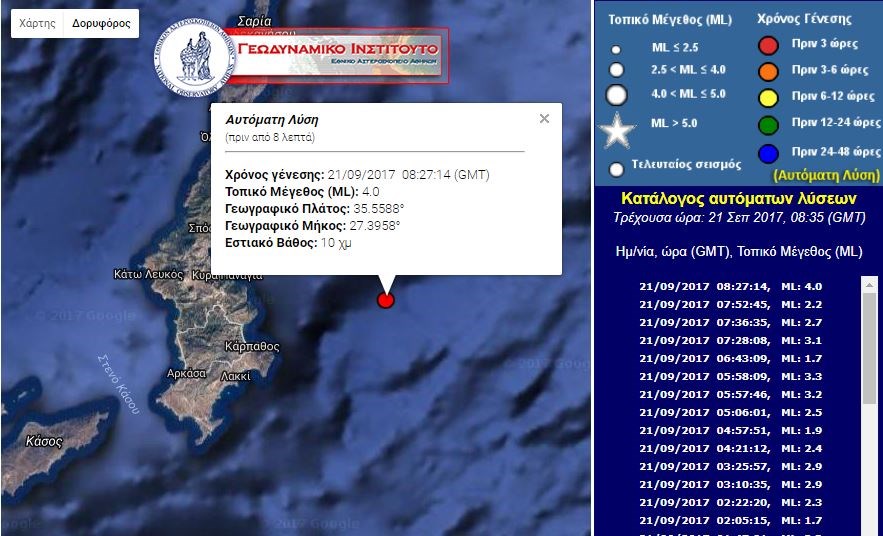Image resolution: width=883 pixels, height=536 pixels.
Task: Click the blue 'Πριν 24-48 ώρες' legend circle
Action: (768, 152)
